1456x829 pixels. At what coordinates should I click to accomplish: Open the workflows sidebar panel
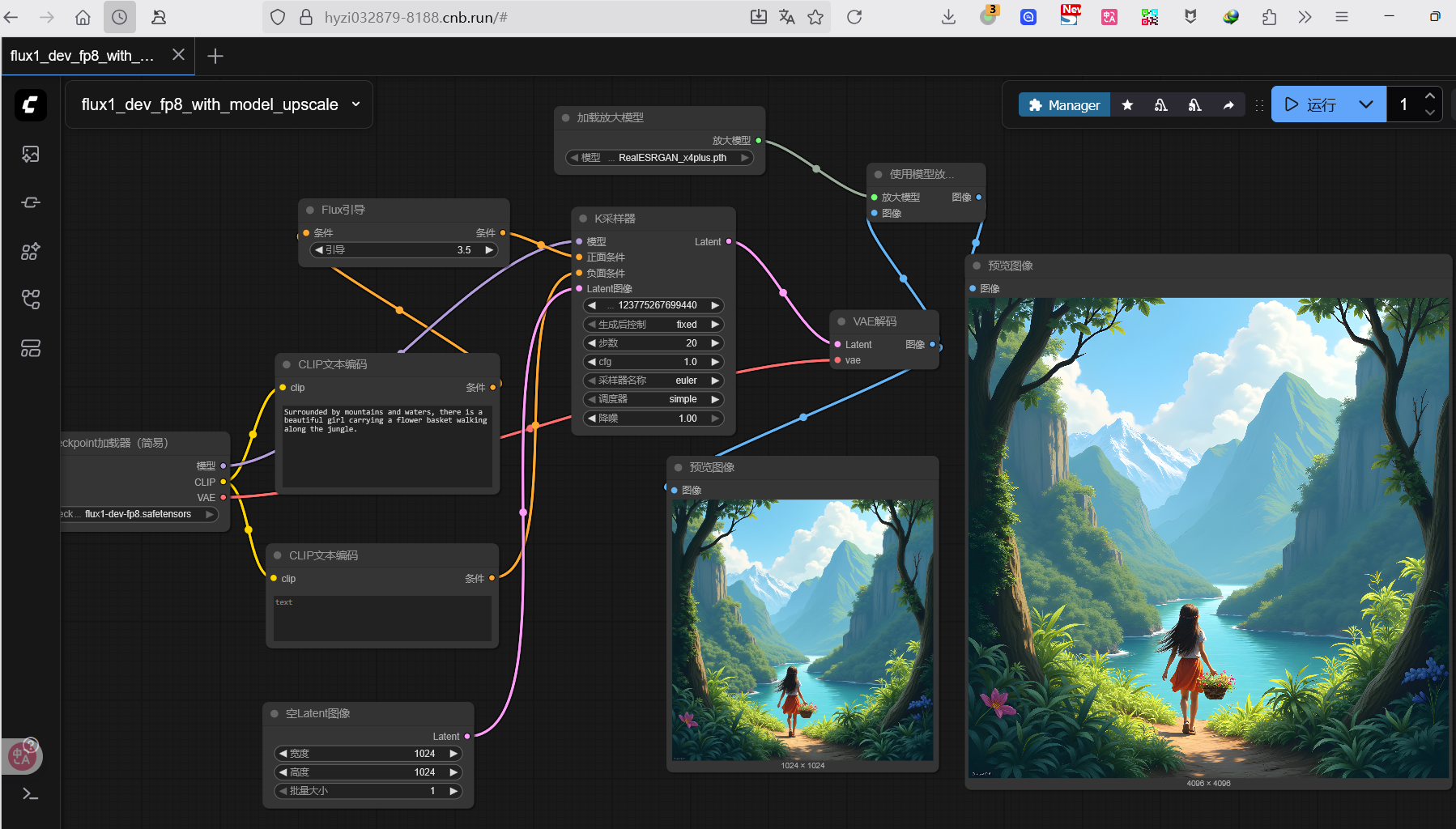pos(30,300)
